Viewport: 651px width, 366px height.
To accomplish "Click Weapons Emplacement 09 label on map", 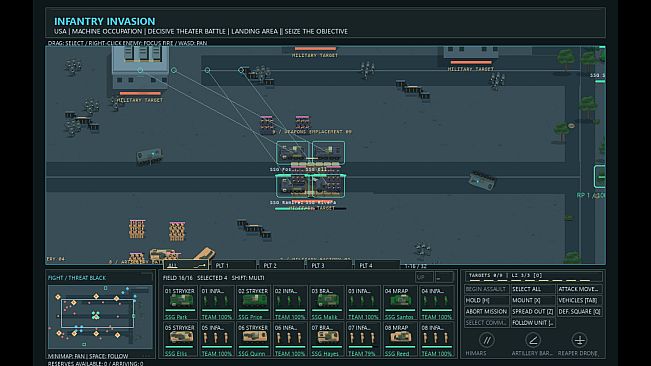I will tap(312, 132).
